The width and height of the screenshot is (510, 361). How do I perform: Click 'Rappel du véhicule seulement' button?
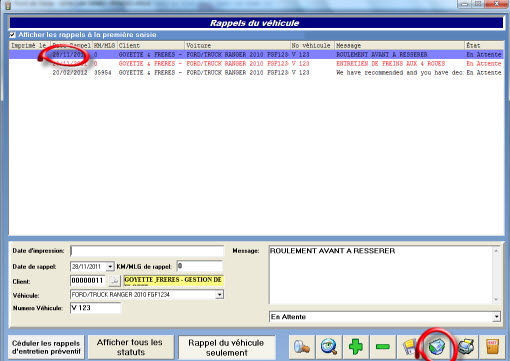coord(227,347)
